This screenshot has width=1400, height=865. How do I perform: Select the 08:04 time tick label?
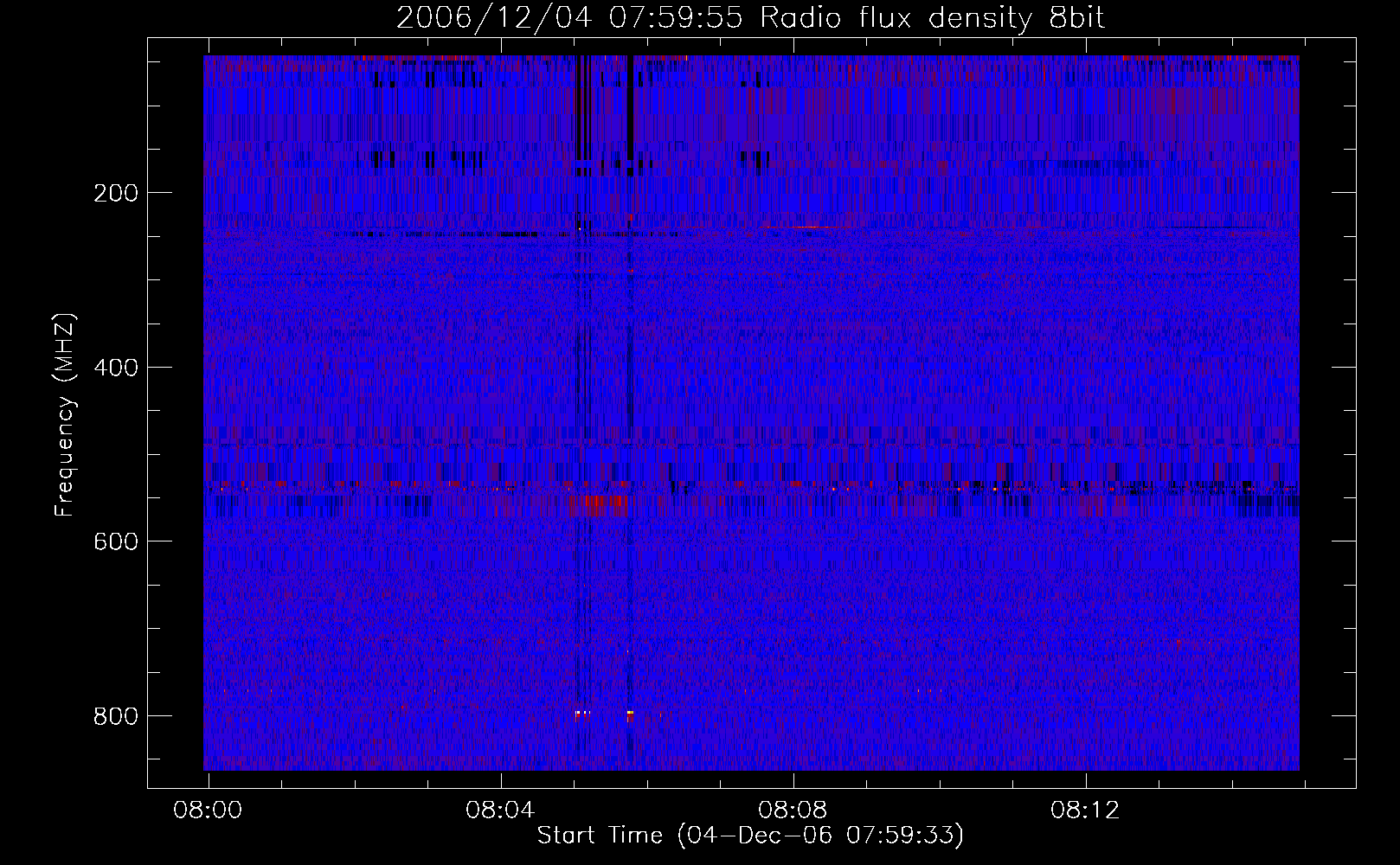point(500,811)
